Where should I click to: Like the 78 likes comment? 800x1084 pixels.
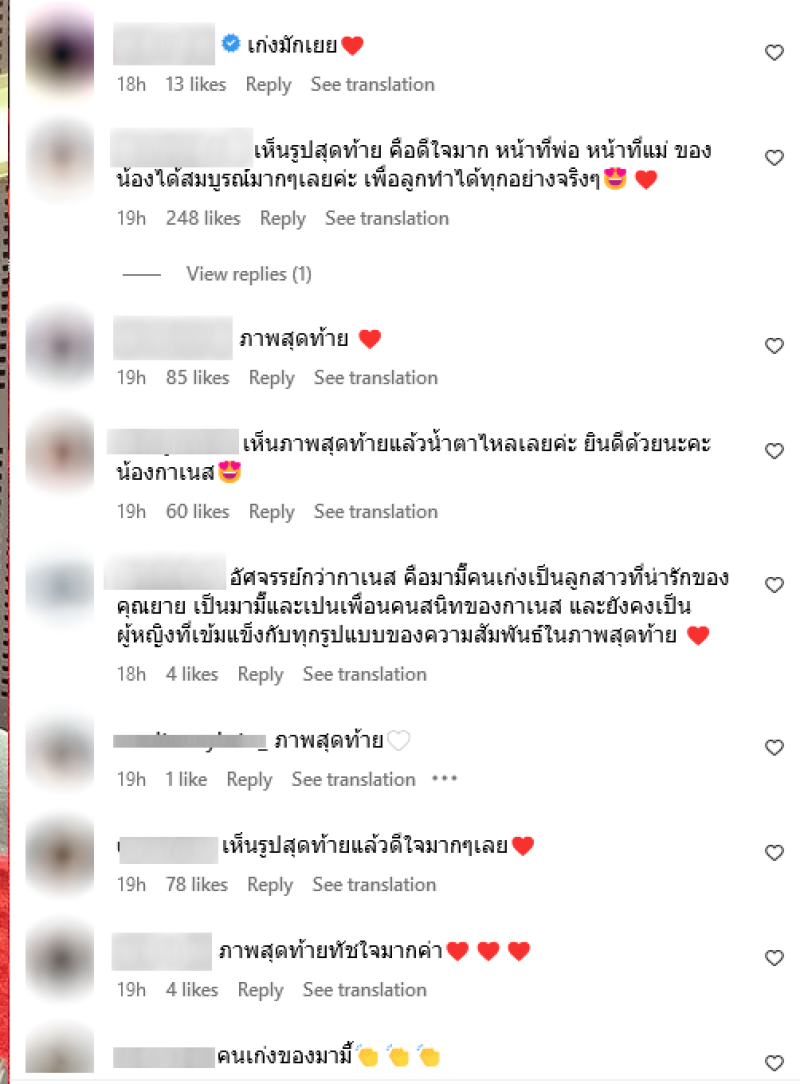pyautogui.click(x=774, y=852)
